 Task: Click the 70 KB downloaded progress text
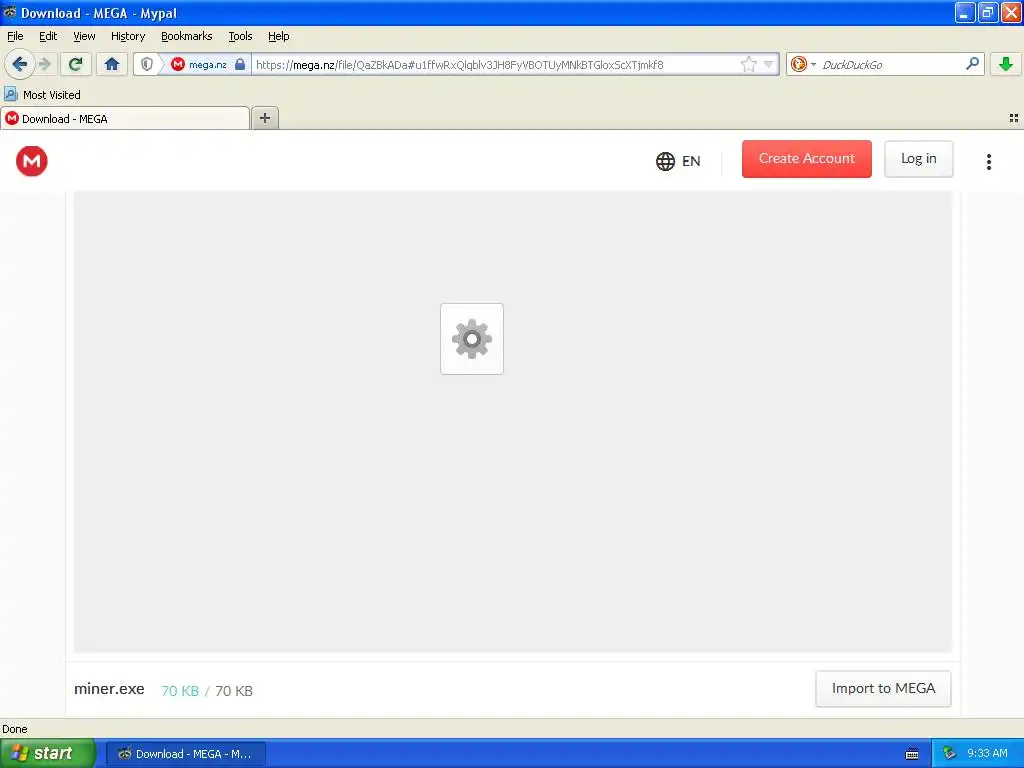click(x=180, y=691)
